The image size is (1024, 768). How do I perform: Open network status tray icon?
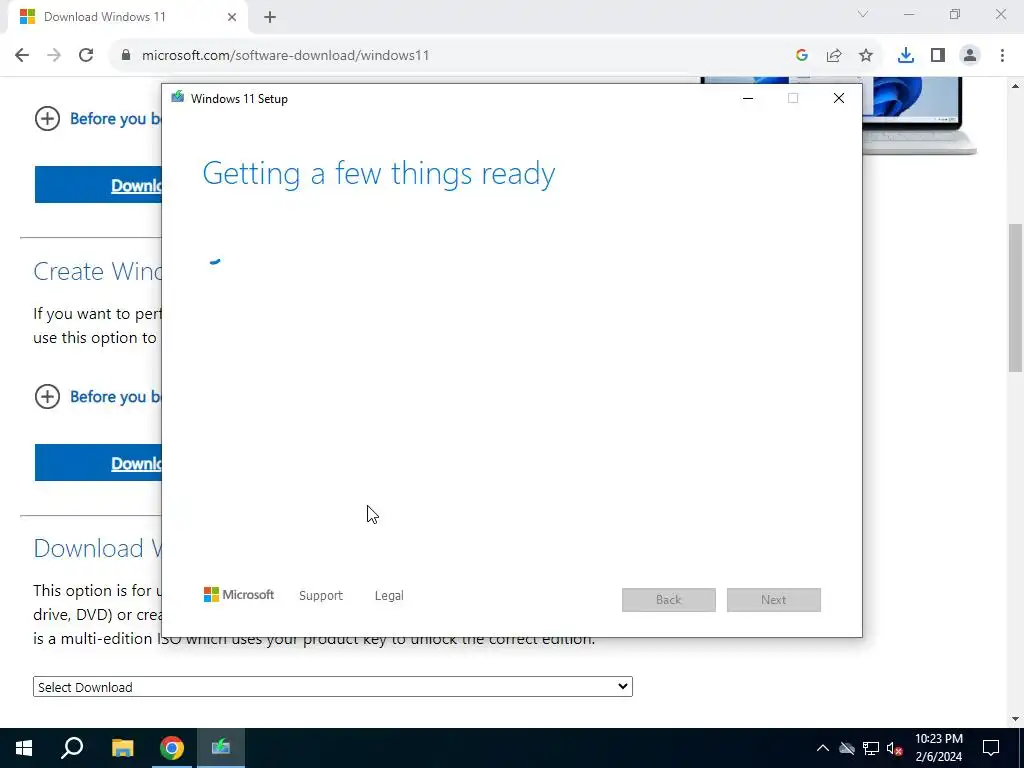[871, 748]
